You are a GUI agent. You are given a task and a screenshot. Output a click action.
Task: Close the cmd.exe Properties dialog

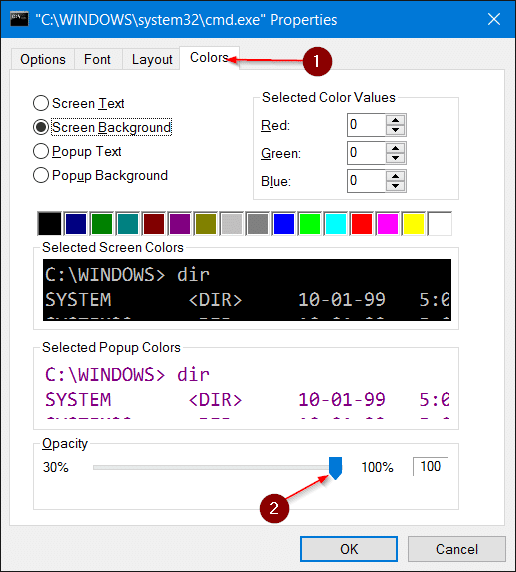pos(494,19)
